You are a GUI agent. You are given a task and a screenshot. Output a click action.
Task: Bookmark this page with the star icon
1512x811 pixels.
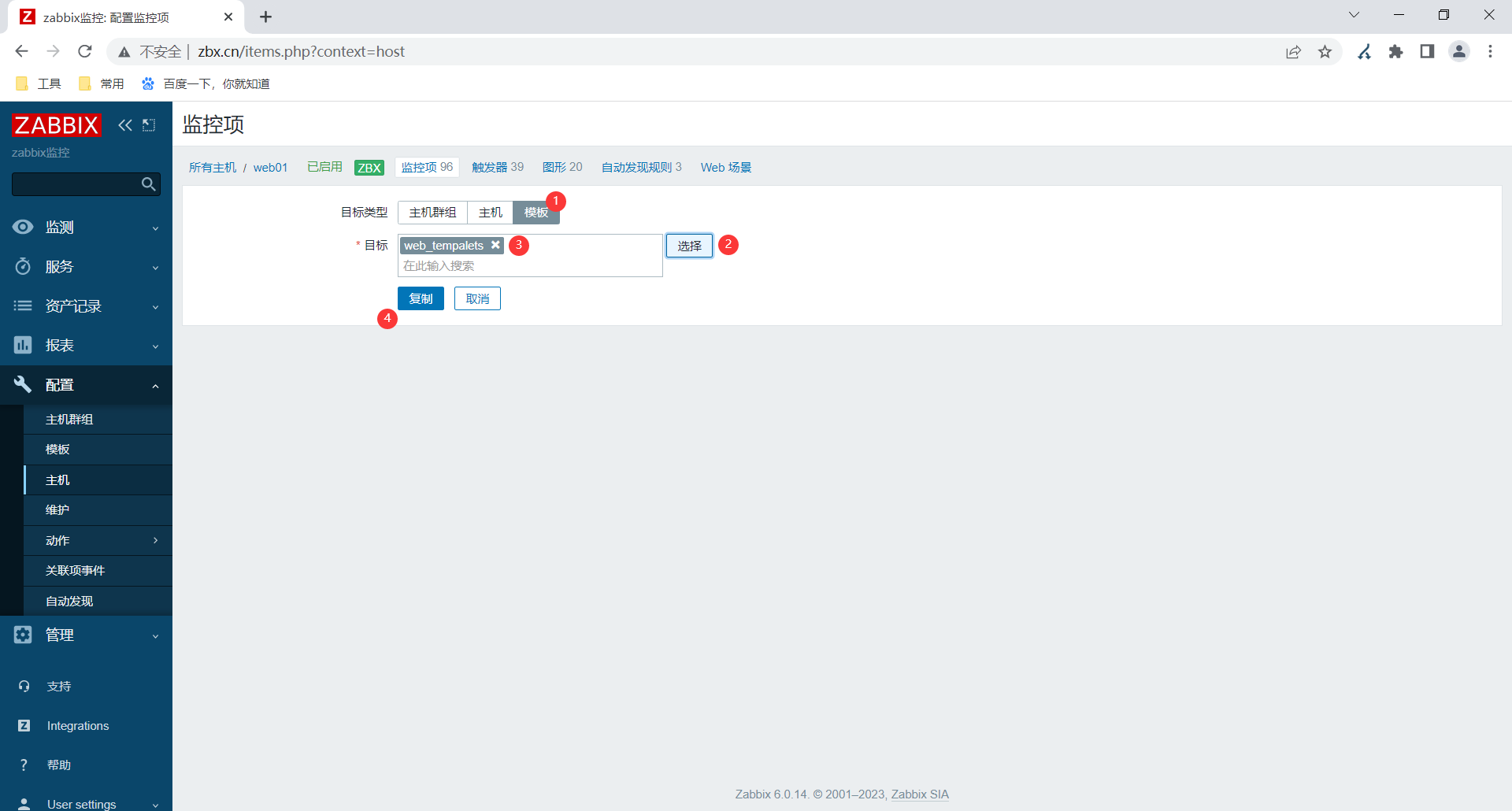click(1325, 52)
